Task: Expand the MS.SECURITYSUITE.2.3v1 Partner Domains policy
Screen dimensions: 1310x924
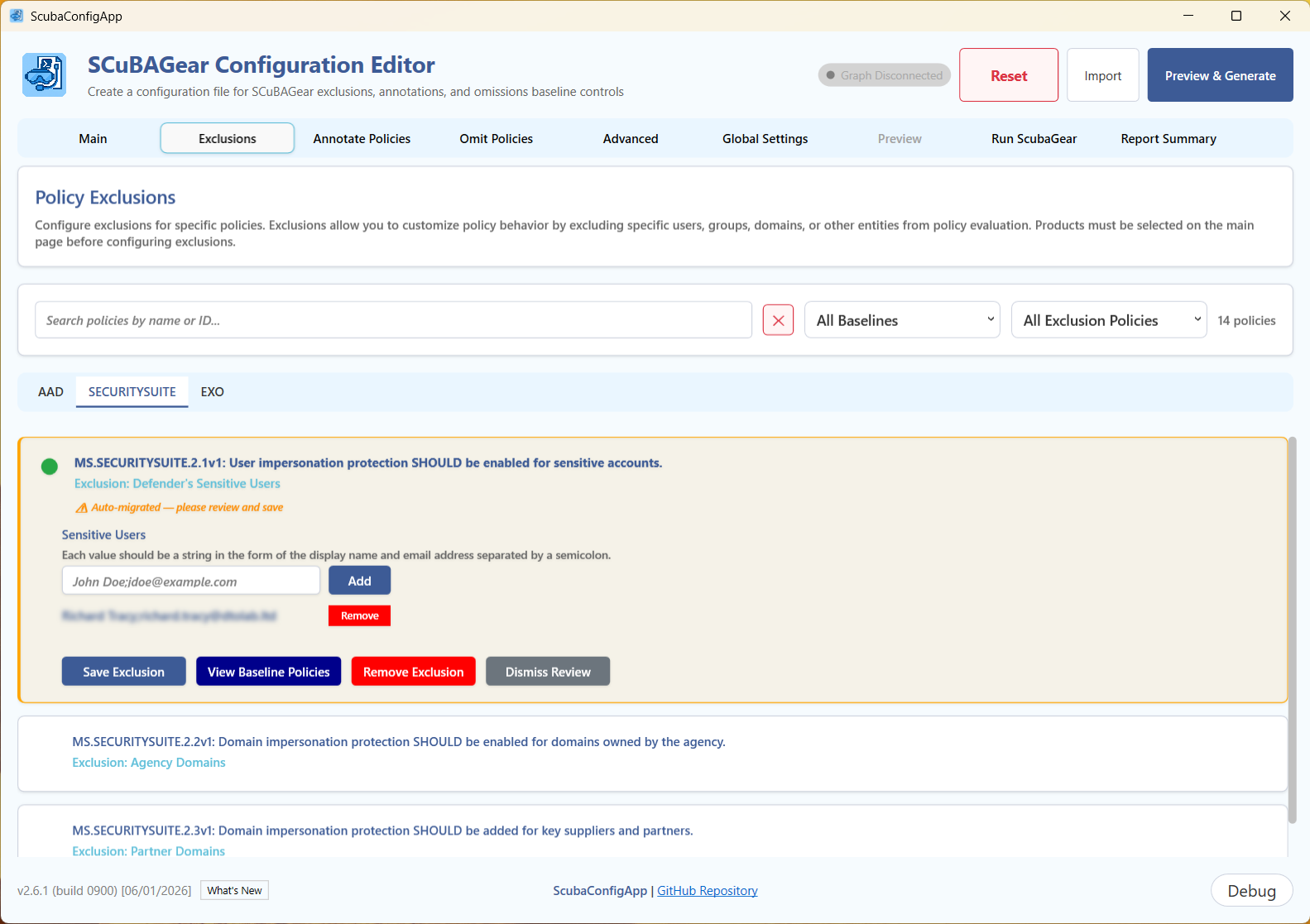Action: click(652, 832)
